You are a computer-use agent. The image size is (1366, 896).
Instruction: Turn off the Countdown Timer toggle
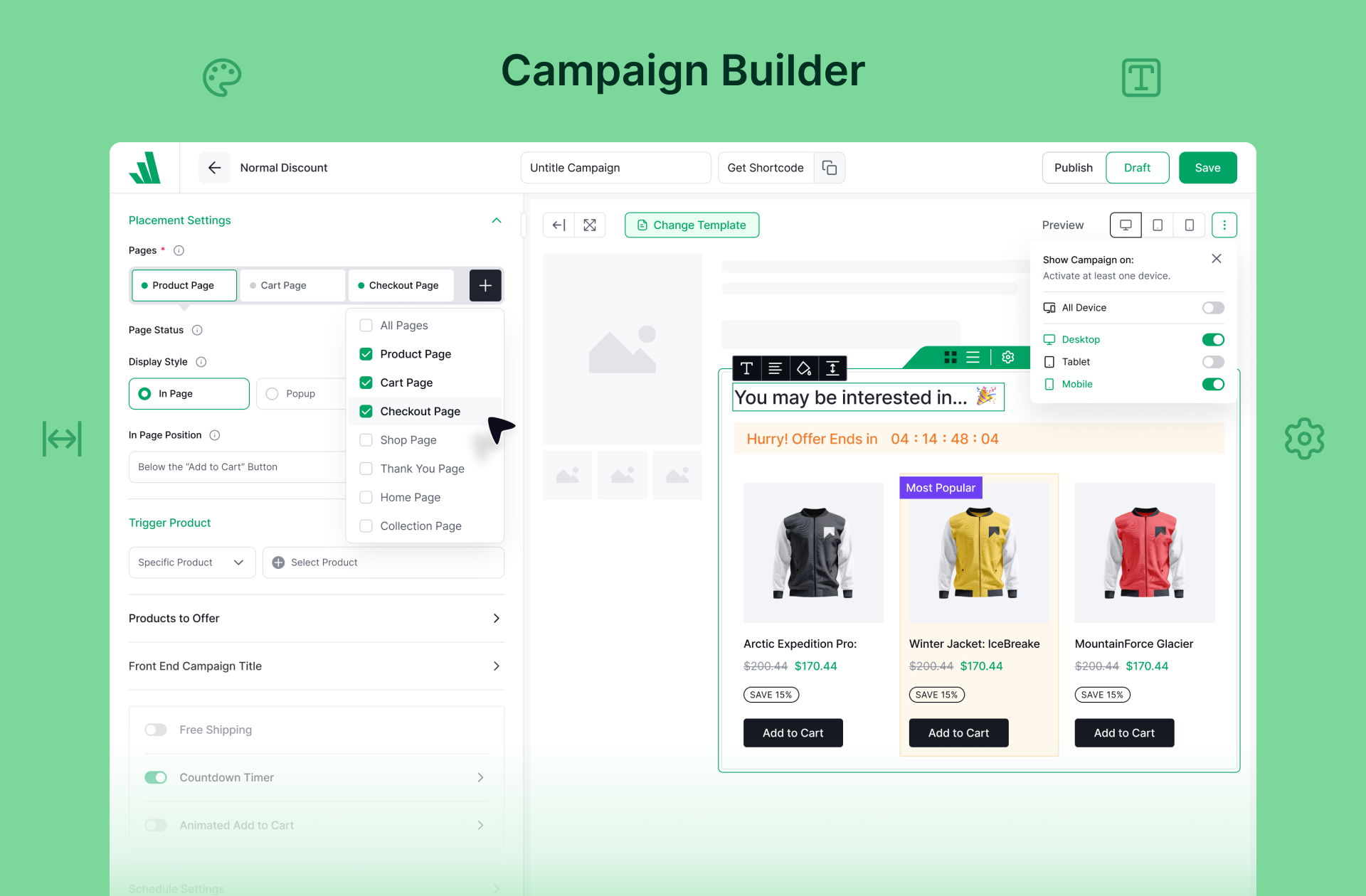[x=156, y=777]
